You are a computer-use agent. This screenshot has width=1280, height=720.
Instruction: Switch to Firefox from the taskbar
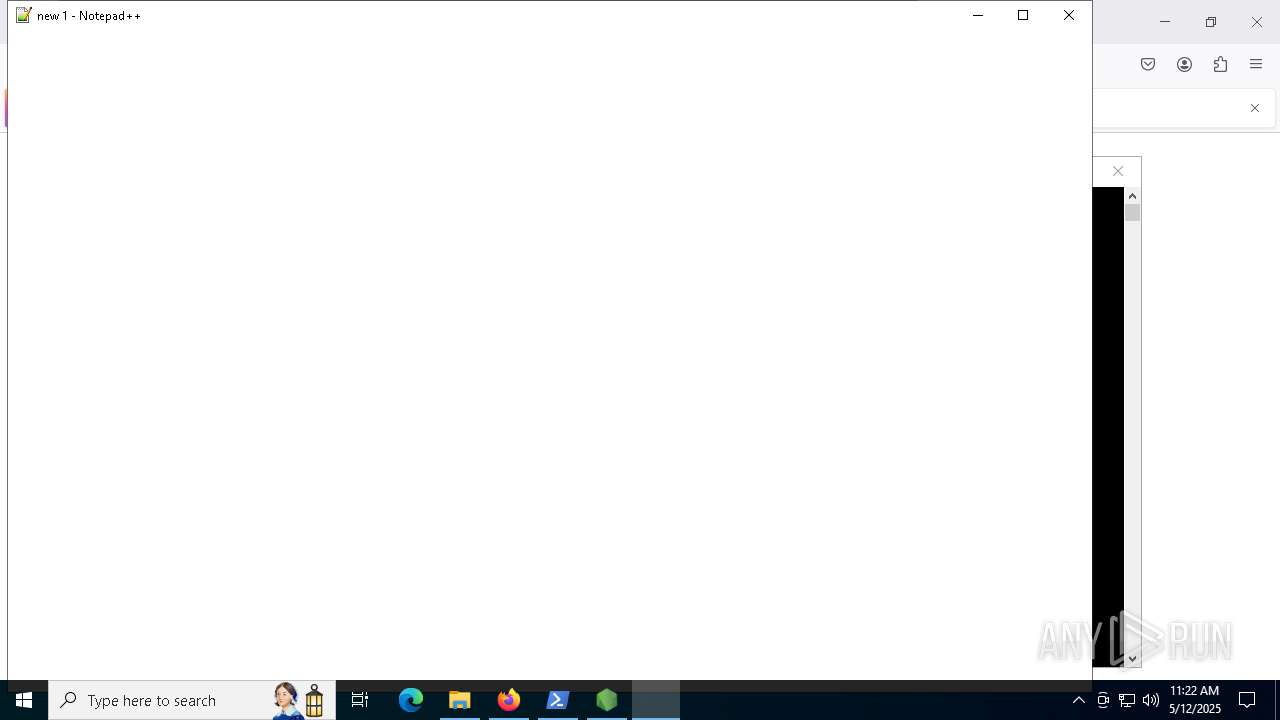pyautogui.click(x=509, y=700)
